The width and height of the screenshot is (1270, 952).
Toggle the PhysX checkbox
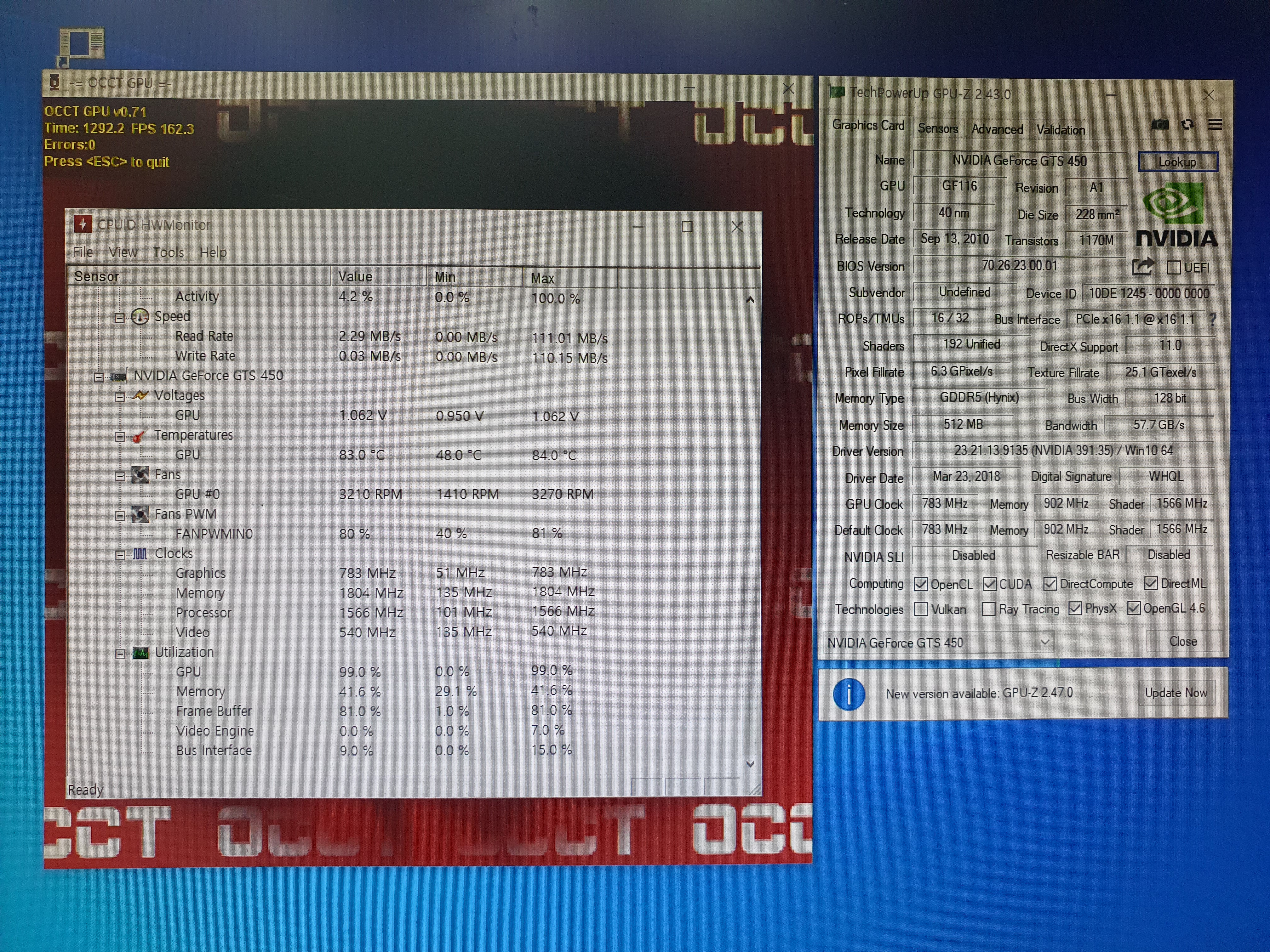coord(1075,608)
